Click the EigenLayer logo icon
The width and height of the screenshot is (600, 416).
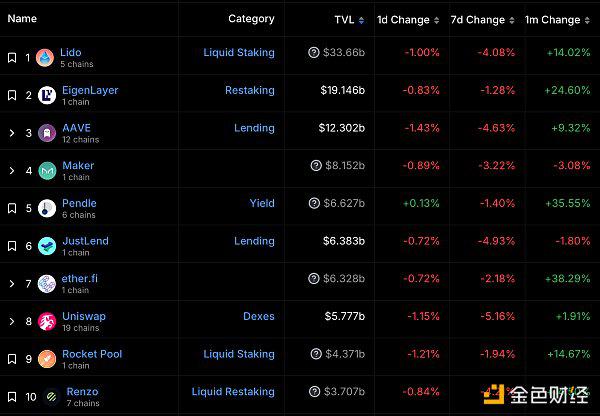click(x=47, y=95)
